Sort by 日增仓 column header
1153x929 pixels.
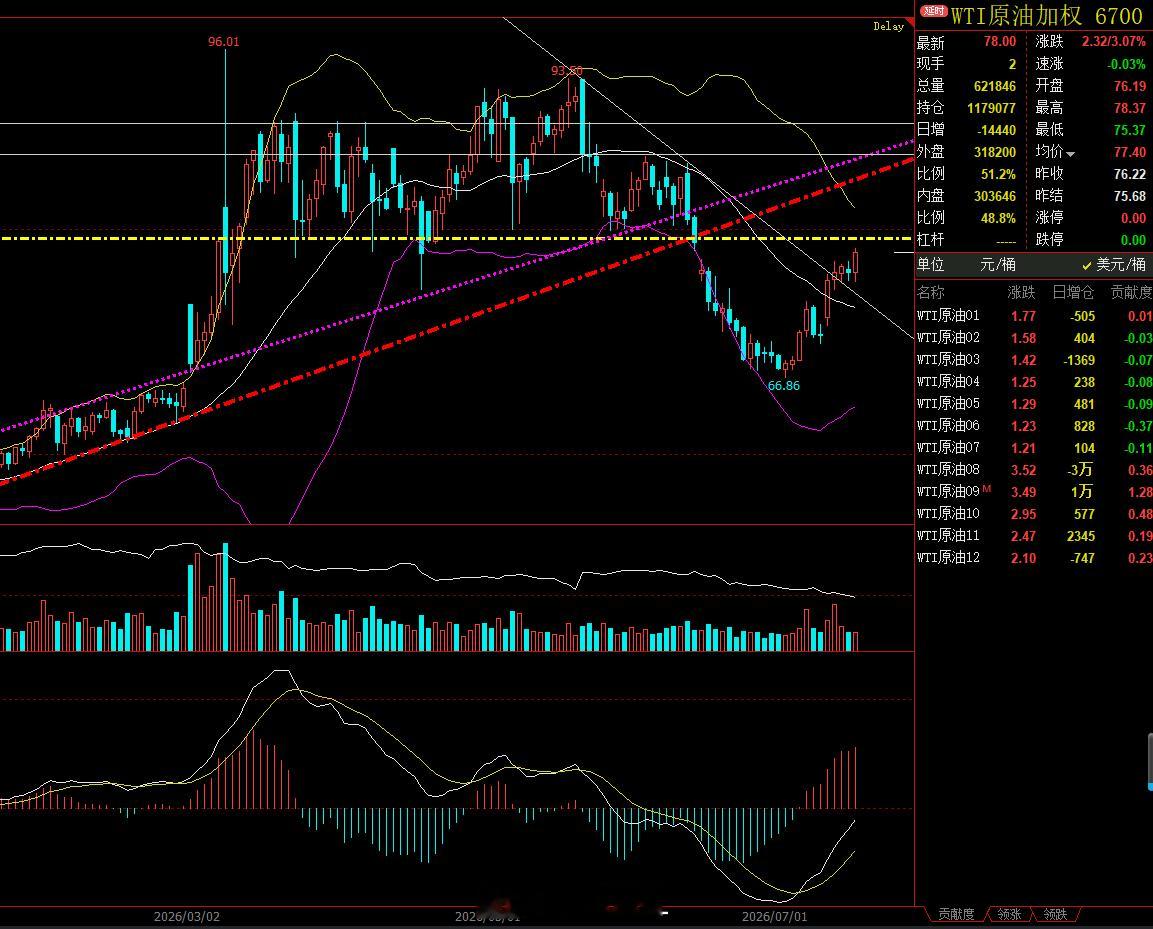pos(1073,293)
